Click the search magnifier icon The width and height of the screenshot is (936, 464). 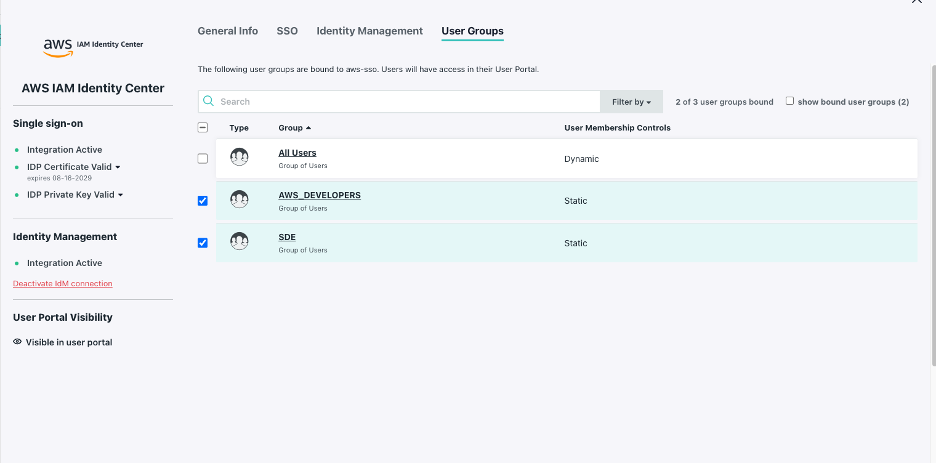[x=208, y=101]
